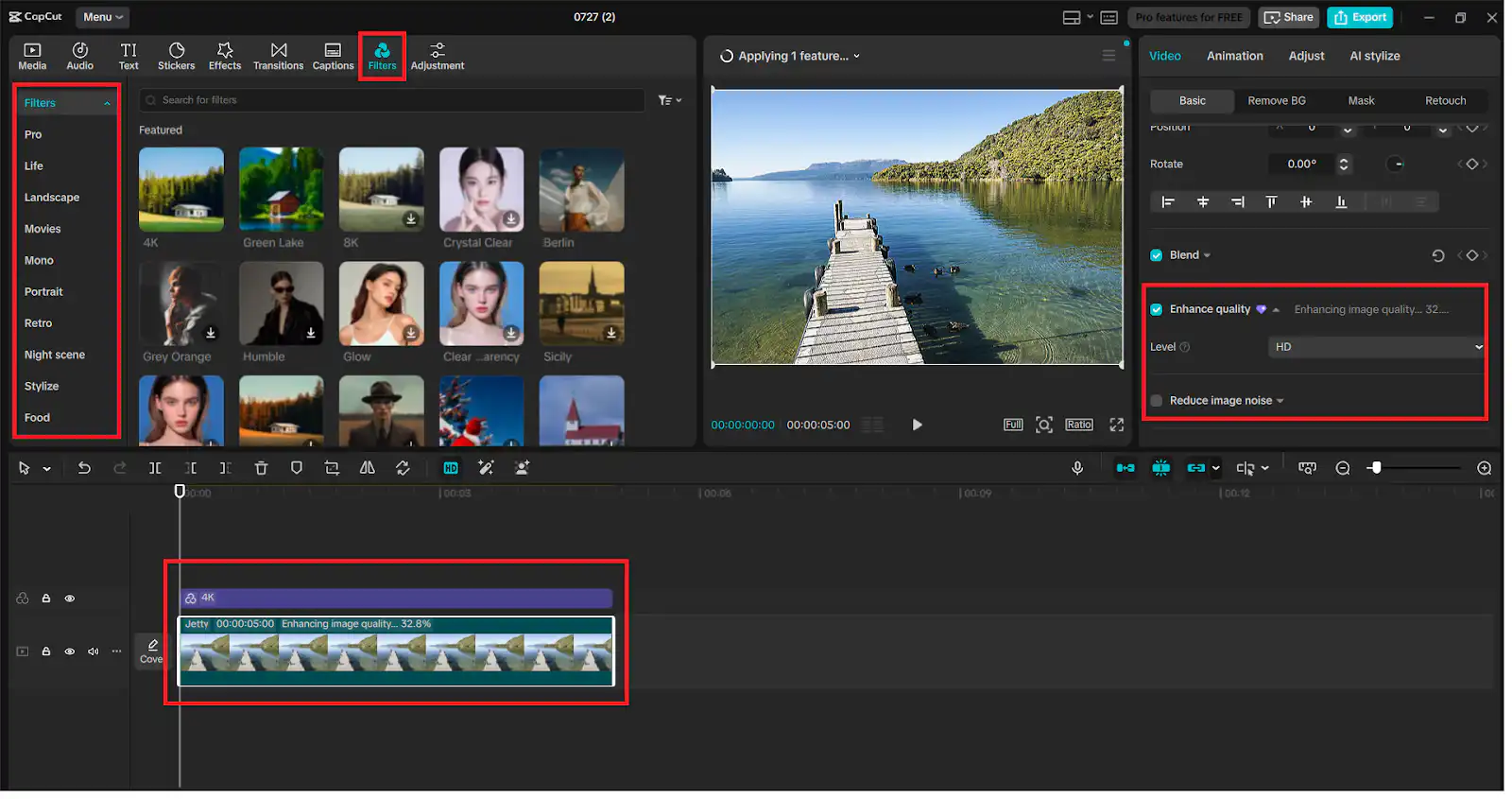Open the filter sort options dropdown
Image resolution: width=1512 pixels, height=799 pixels.
click(x=669, y=100)
